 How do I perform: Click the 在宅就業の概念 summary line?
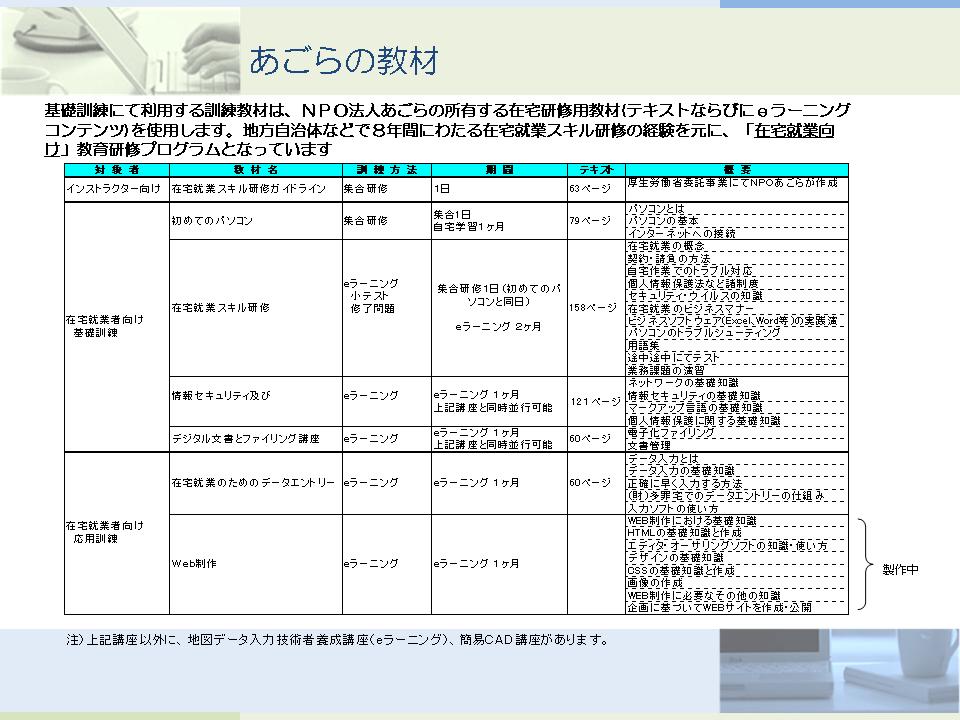(666, 246)
